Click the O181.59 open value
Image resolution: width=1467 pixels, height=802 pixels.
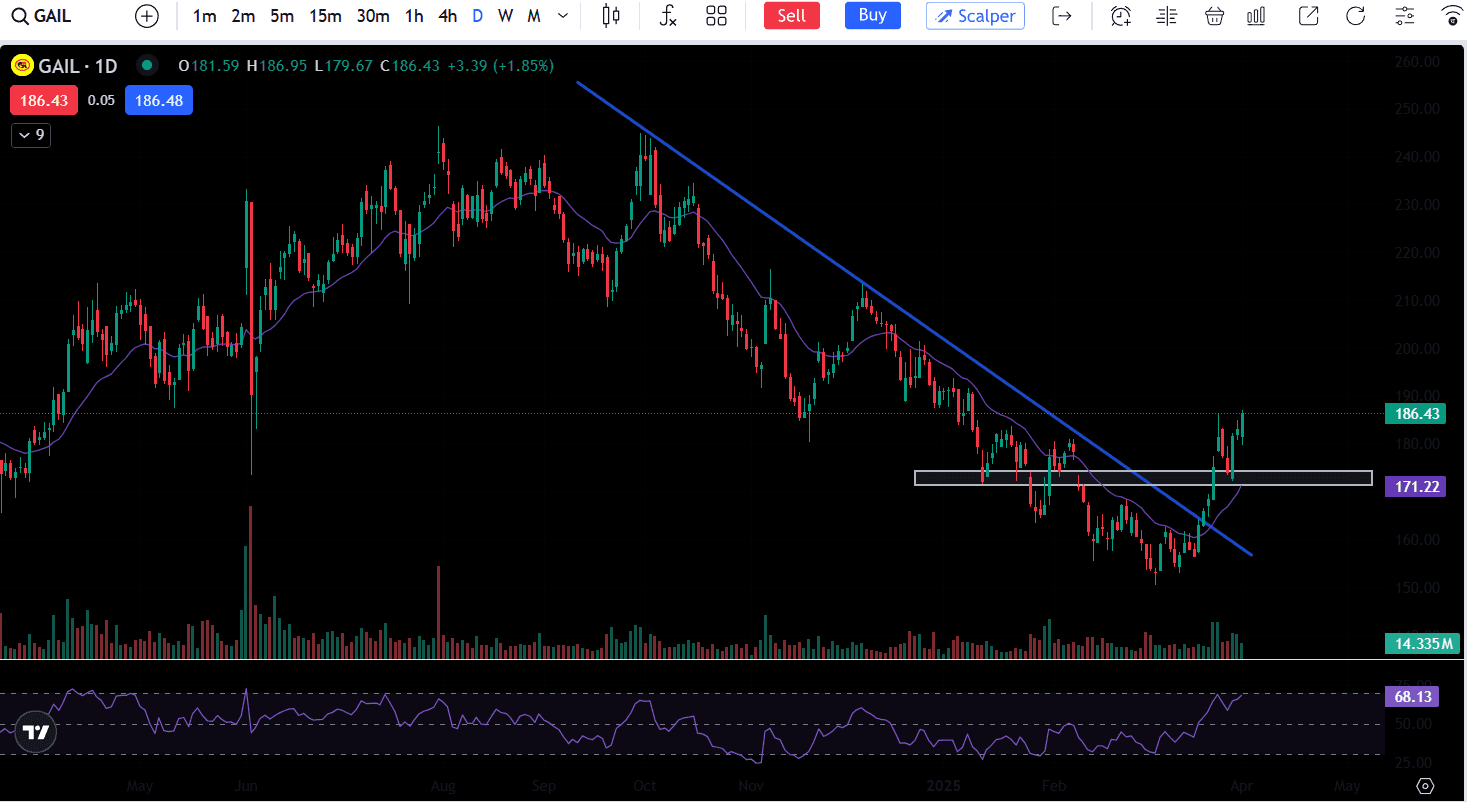coord(209,66)
